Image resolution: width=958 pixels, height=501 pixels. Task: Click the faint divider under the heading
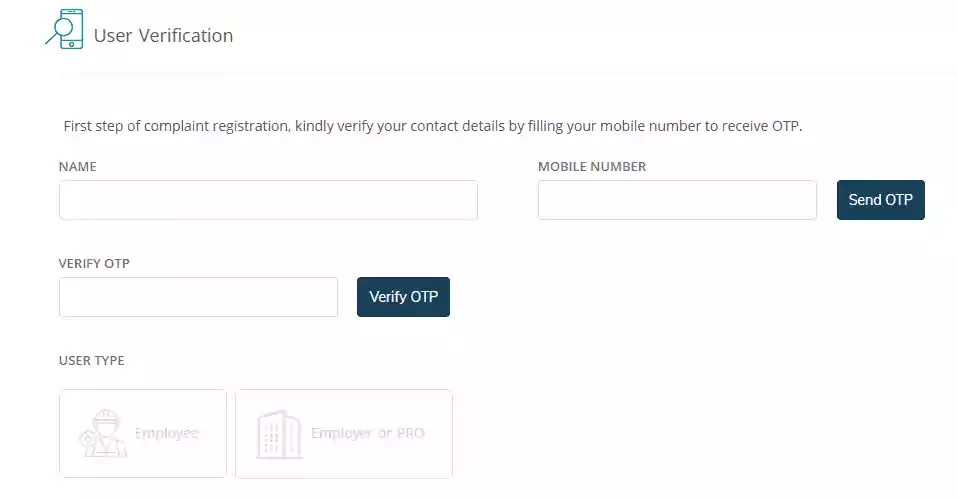click(508, 75)
